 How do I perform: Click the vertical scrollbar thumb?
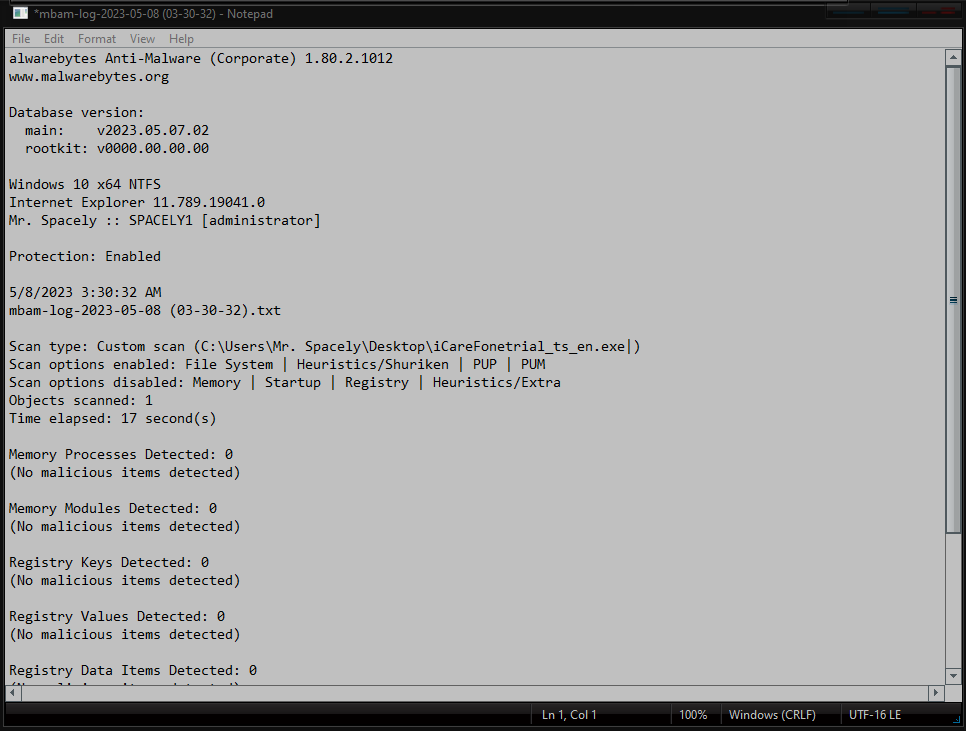[953, 300]
